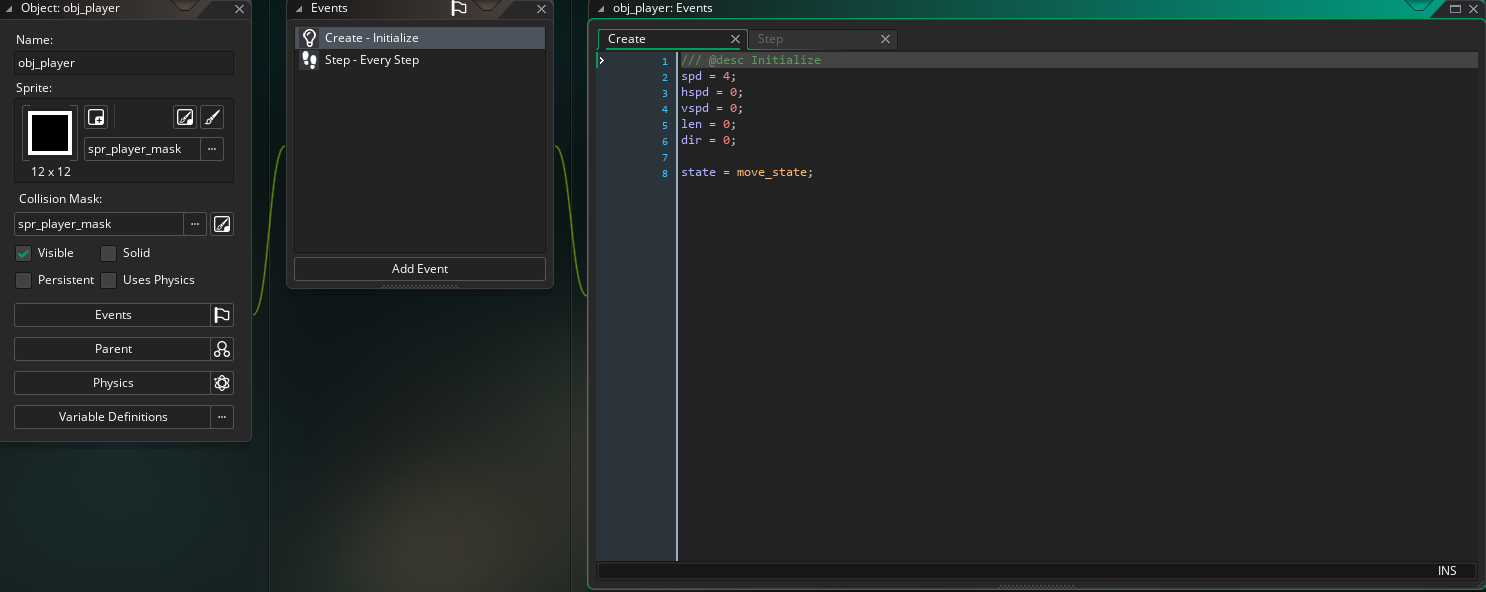1486x592 pixels.
Task: Close the Events panel
Action: coord(541,8)
